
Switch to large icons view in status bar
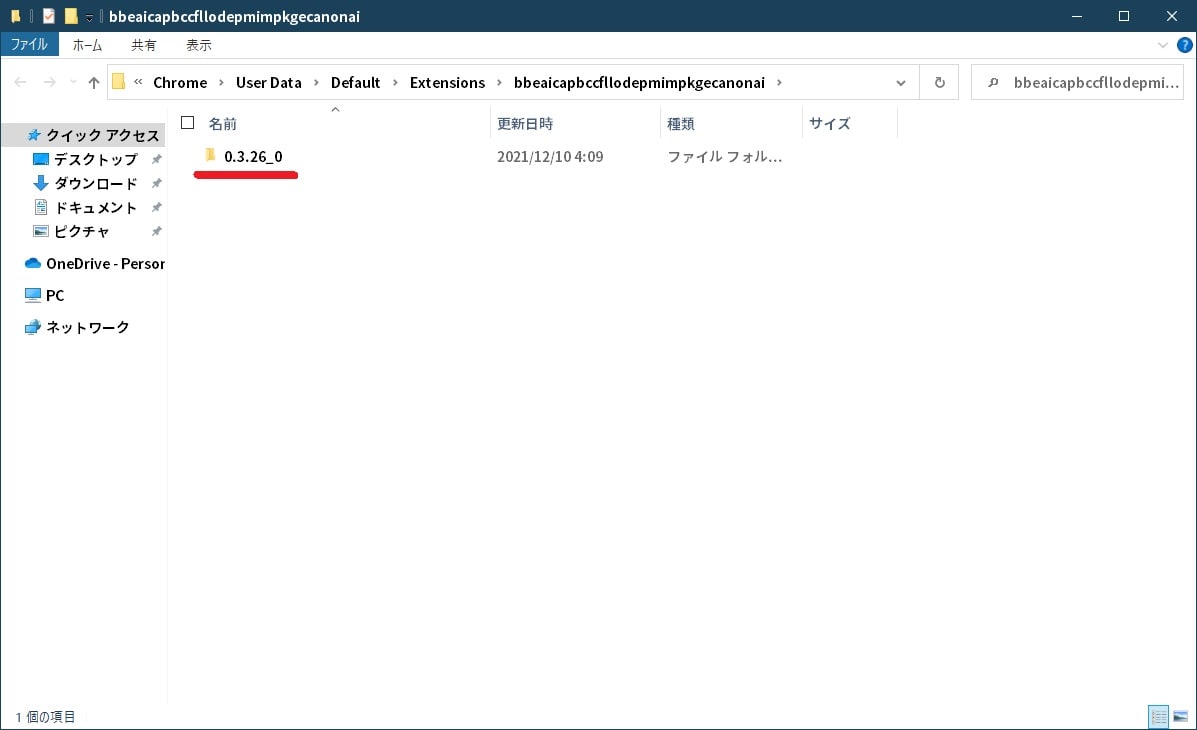pos(1180,716)
